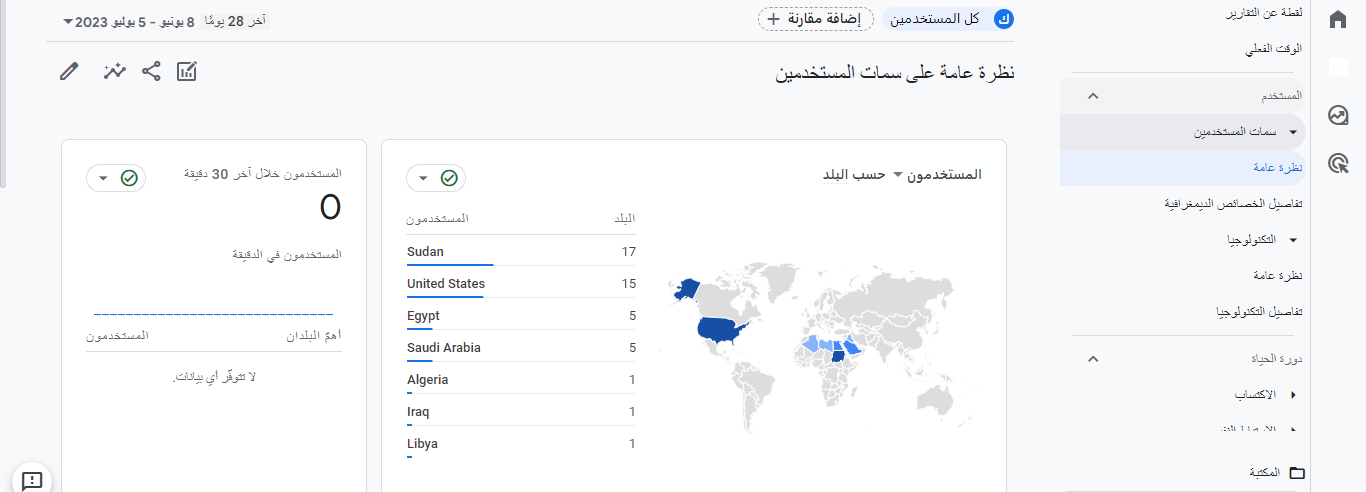Image resolution: width=1366 pixels, height=492 pixels.
Task: Click the customize report chart icon
Action: click(x=187, y=71)
